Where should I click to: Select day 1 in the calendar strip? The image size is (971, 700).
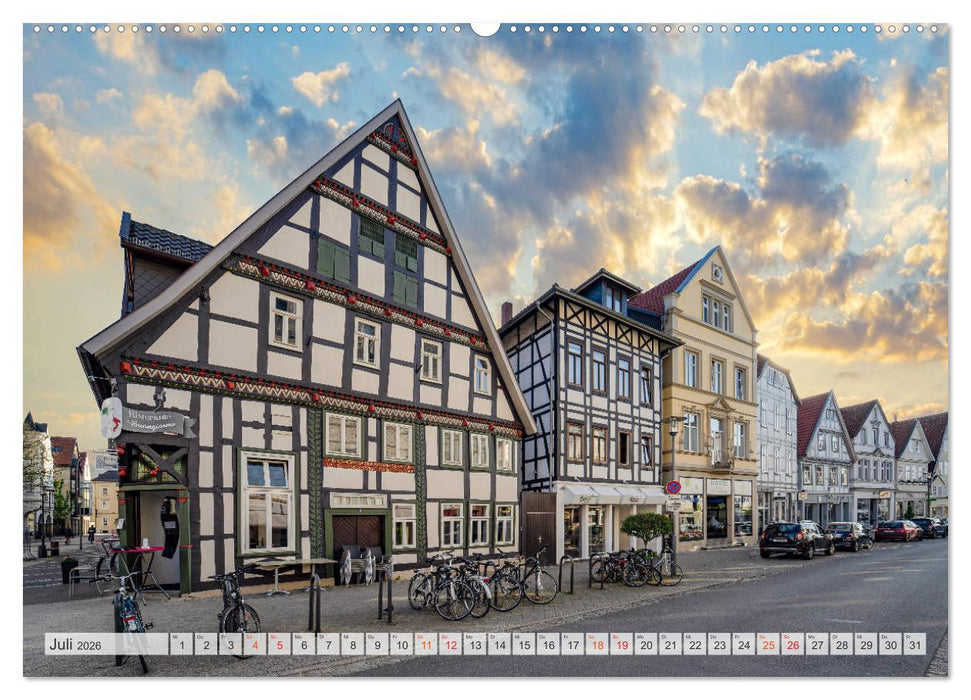coord(181,644)
